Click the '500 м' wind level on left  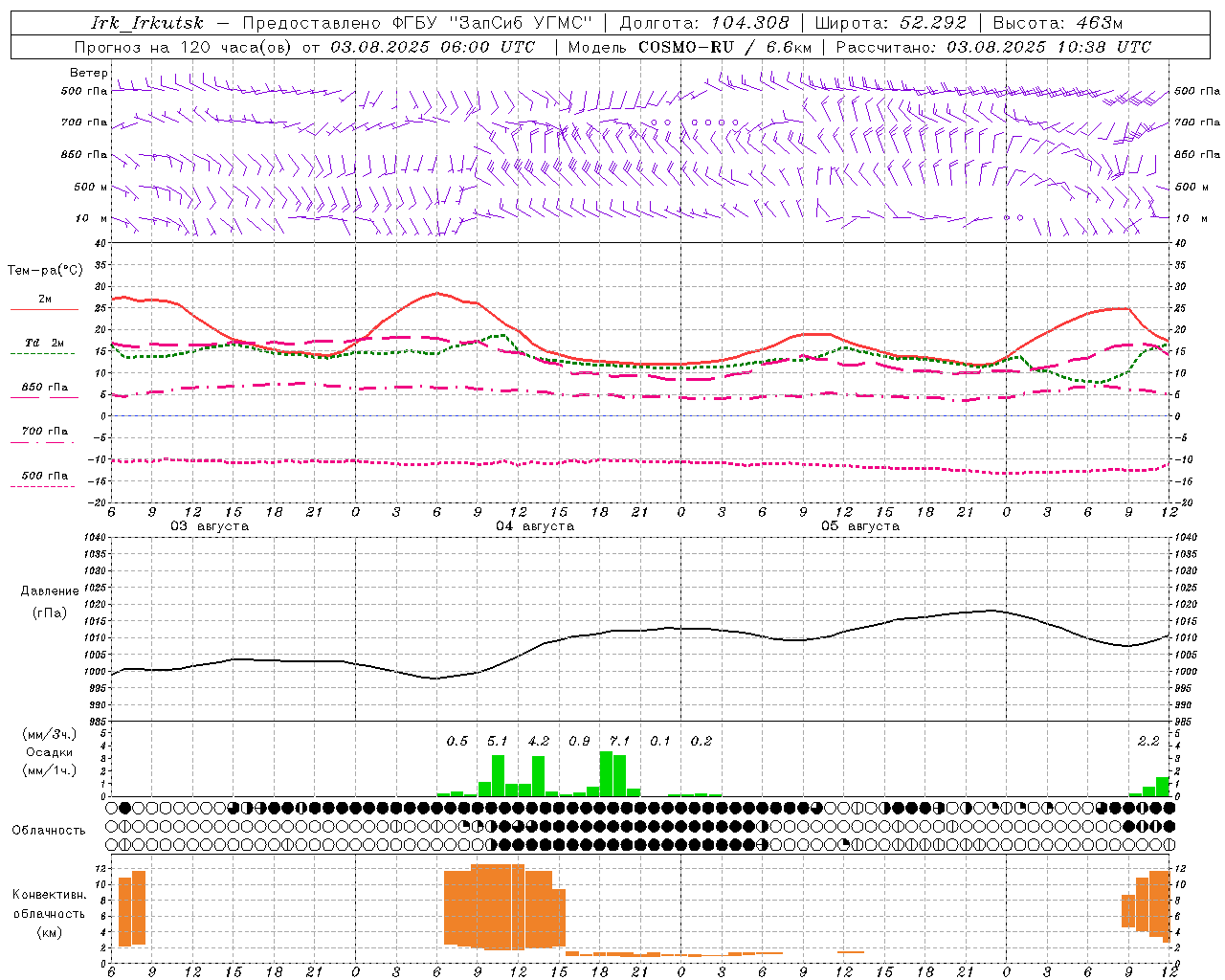click(91, 187)
